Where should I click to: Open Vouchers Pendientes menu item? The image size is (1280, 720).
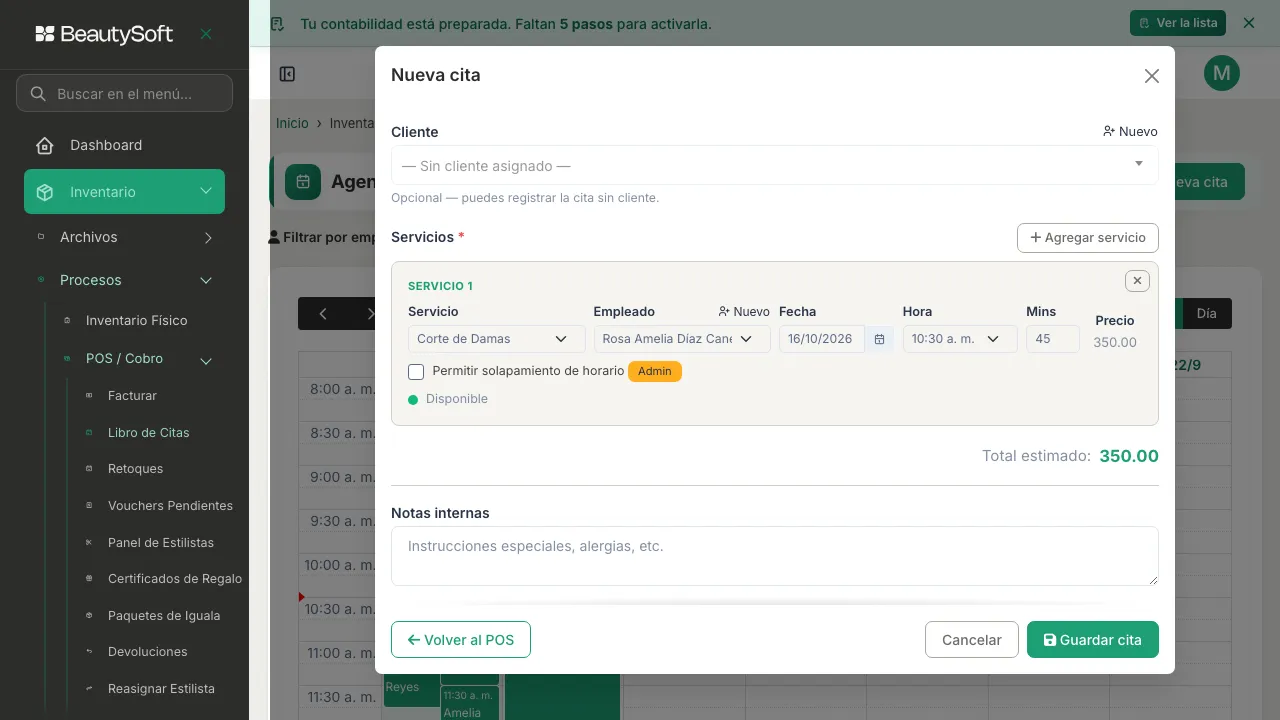click(x=170, y=506)
